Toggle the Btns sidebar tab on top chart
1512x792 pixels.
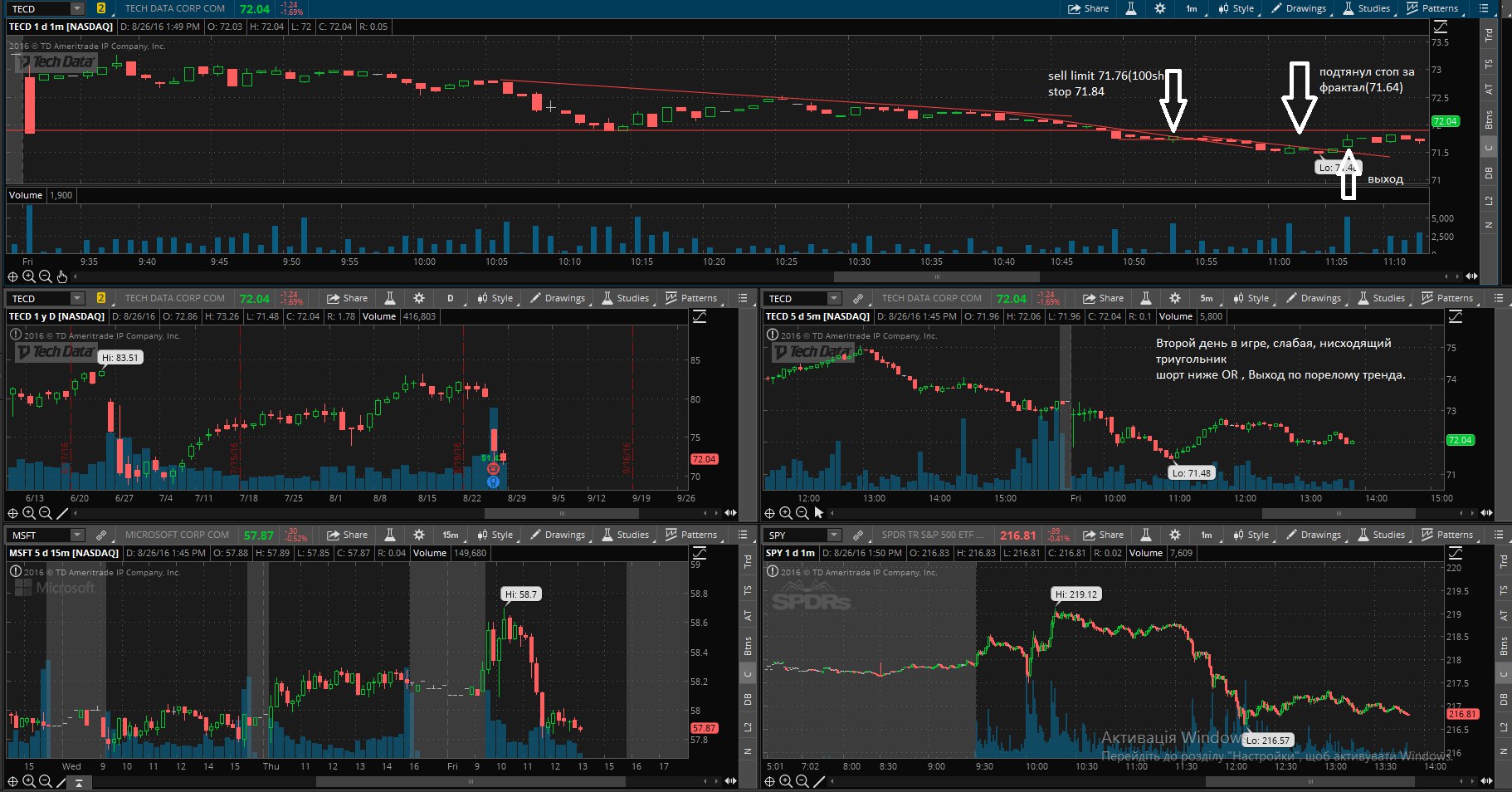pos(1489,120)
